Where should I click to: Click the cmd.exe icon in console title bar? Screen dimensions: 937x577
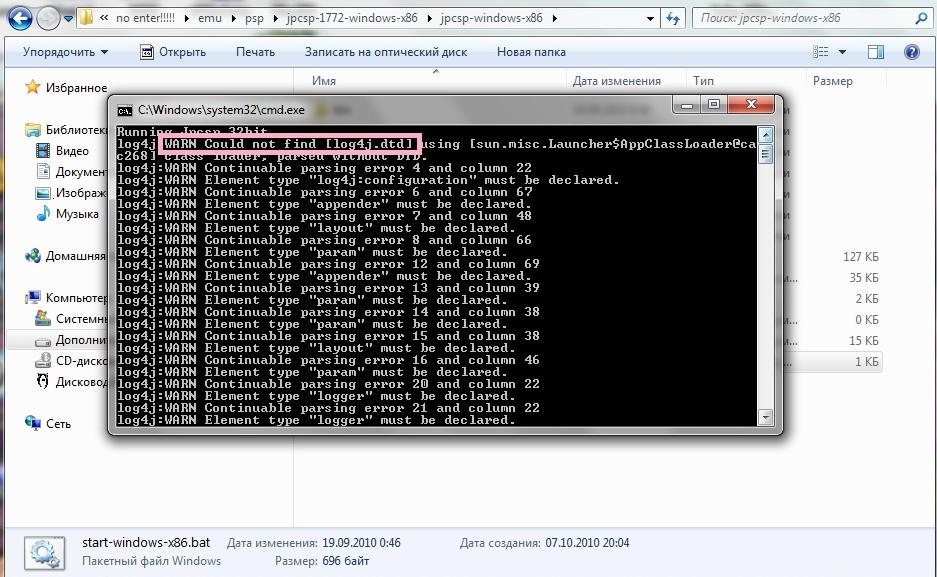125,111
